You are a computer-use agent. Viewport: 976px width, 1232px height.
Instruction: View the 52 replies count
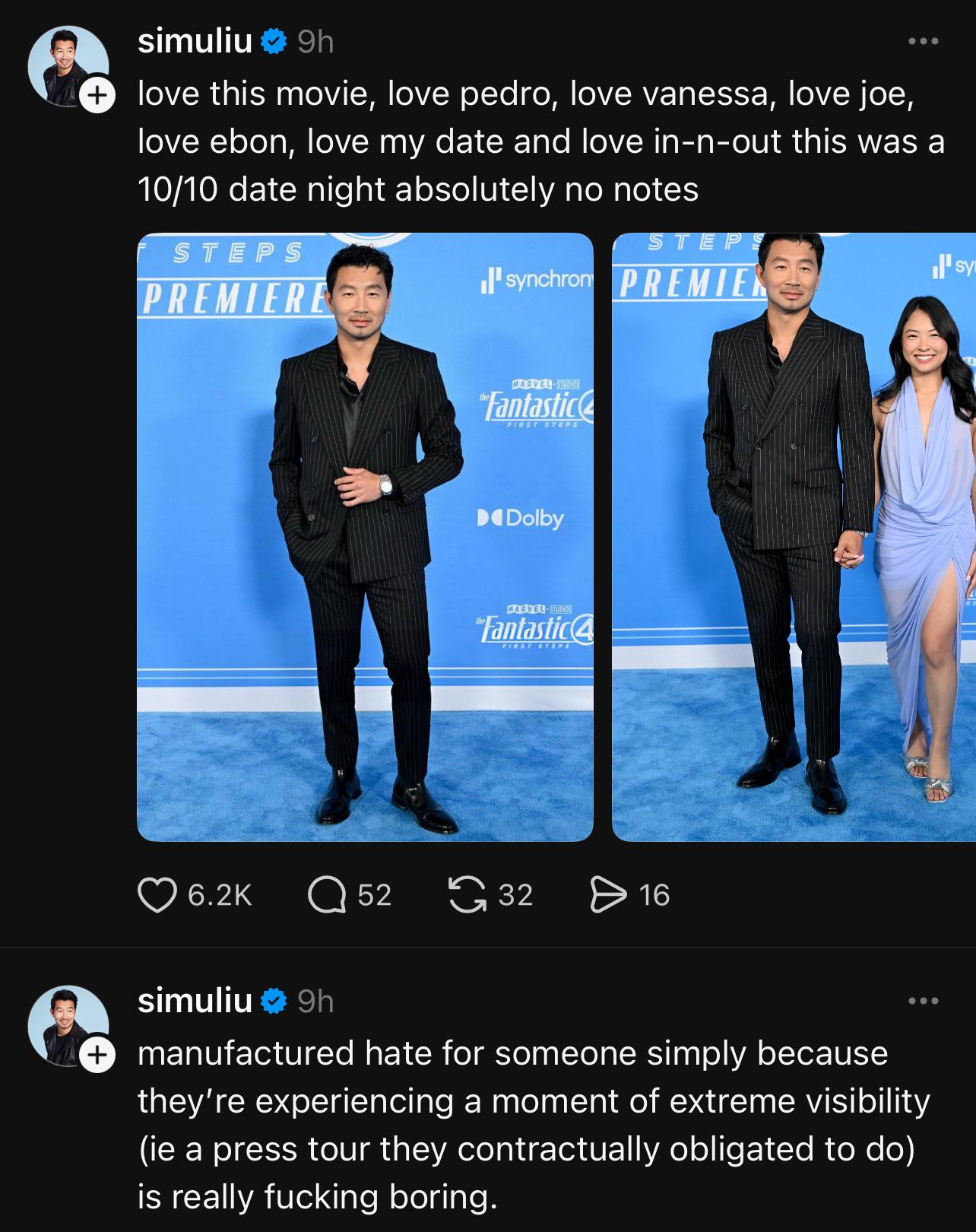375,895
